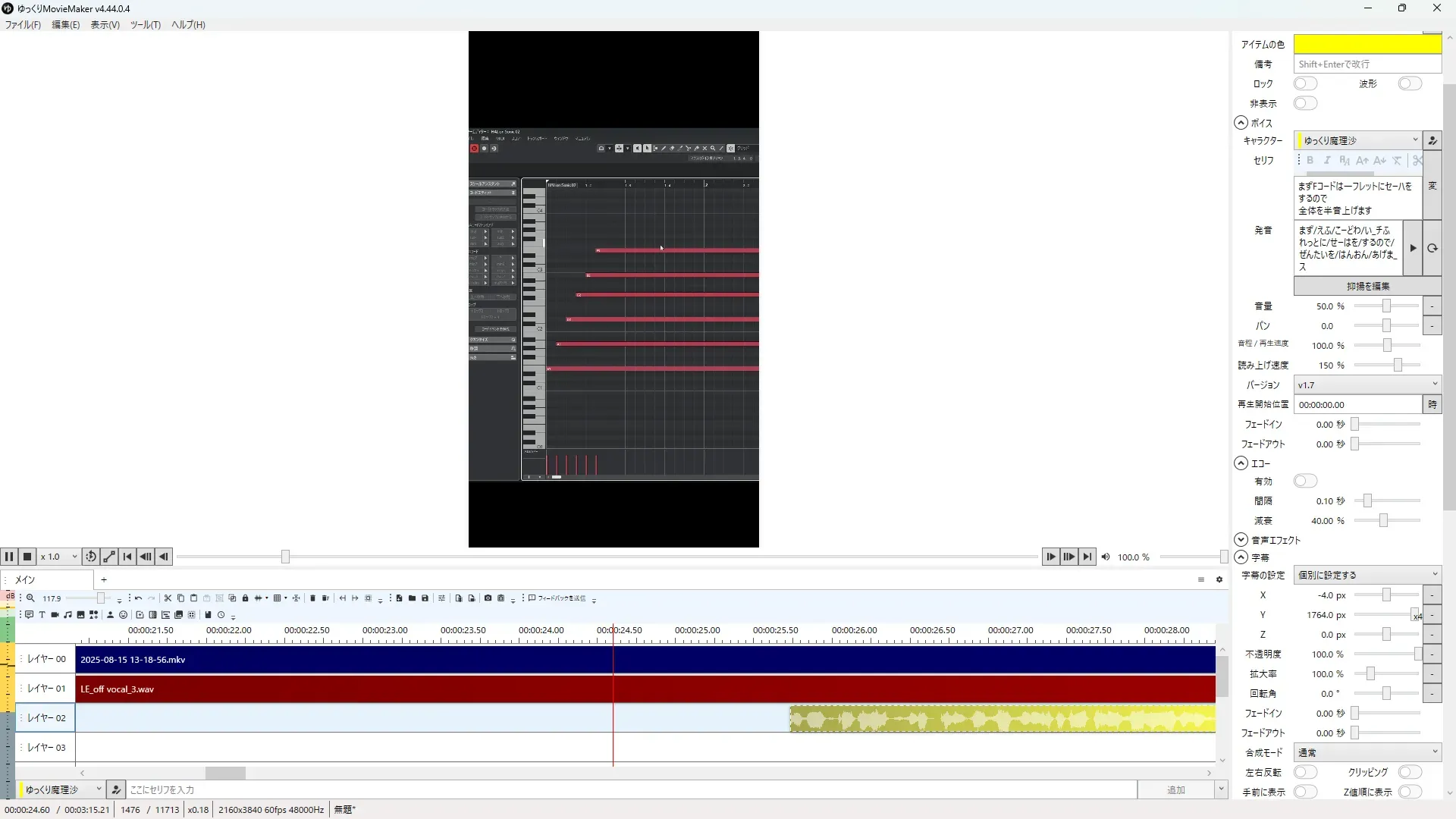Add a text item with T icon

coord(42,615)
